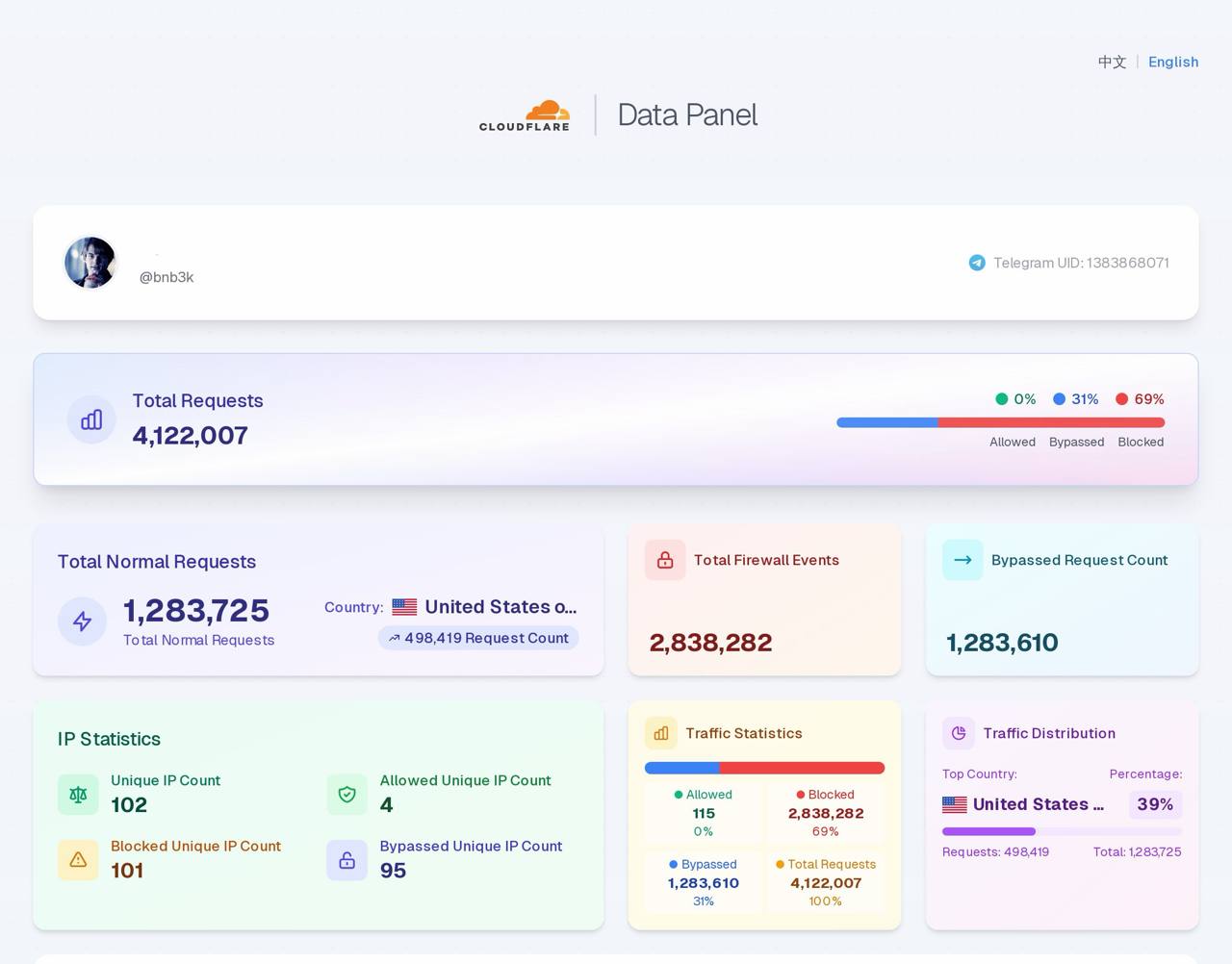Screen dimensions: 1232x964
Task: Click the scales icon beside Unique IP Count
Action: tap(78, 795)
